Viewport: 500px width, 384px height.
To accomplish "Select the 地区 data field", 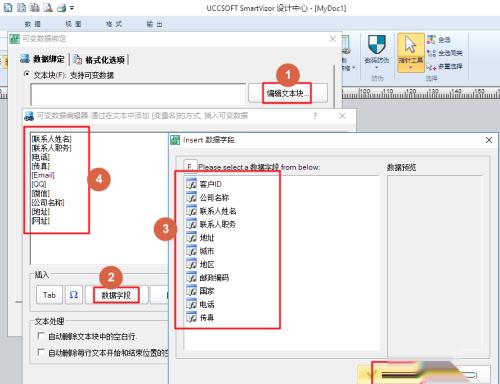I will click(200, 264).
